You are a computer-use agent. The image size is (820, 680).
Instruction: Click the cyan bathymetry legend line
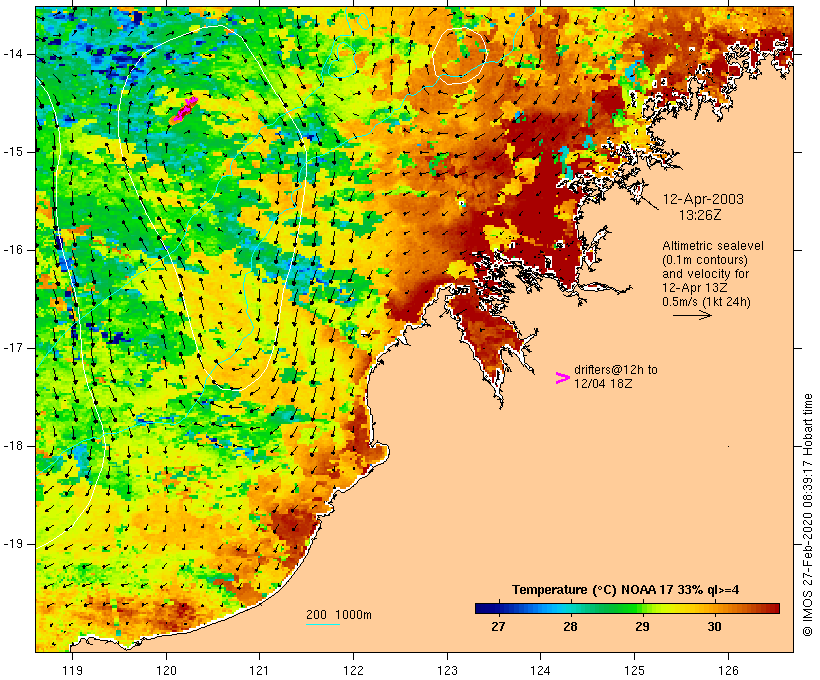point(323,624)
